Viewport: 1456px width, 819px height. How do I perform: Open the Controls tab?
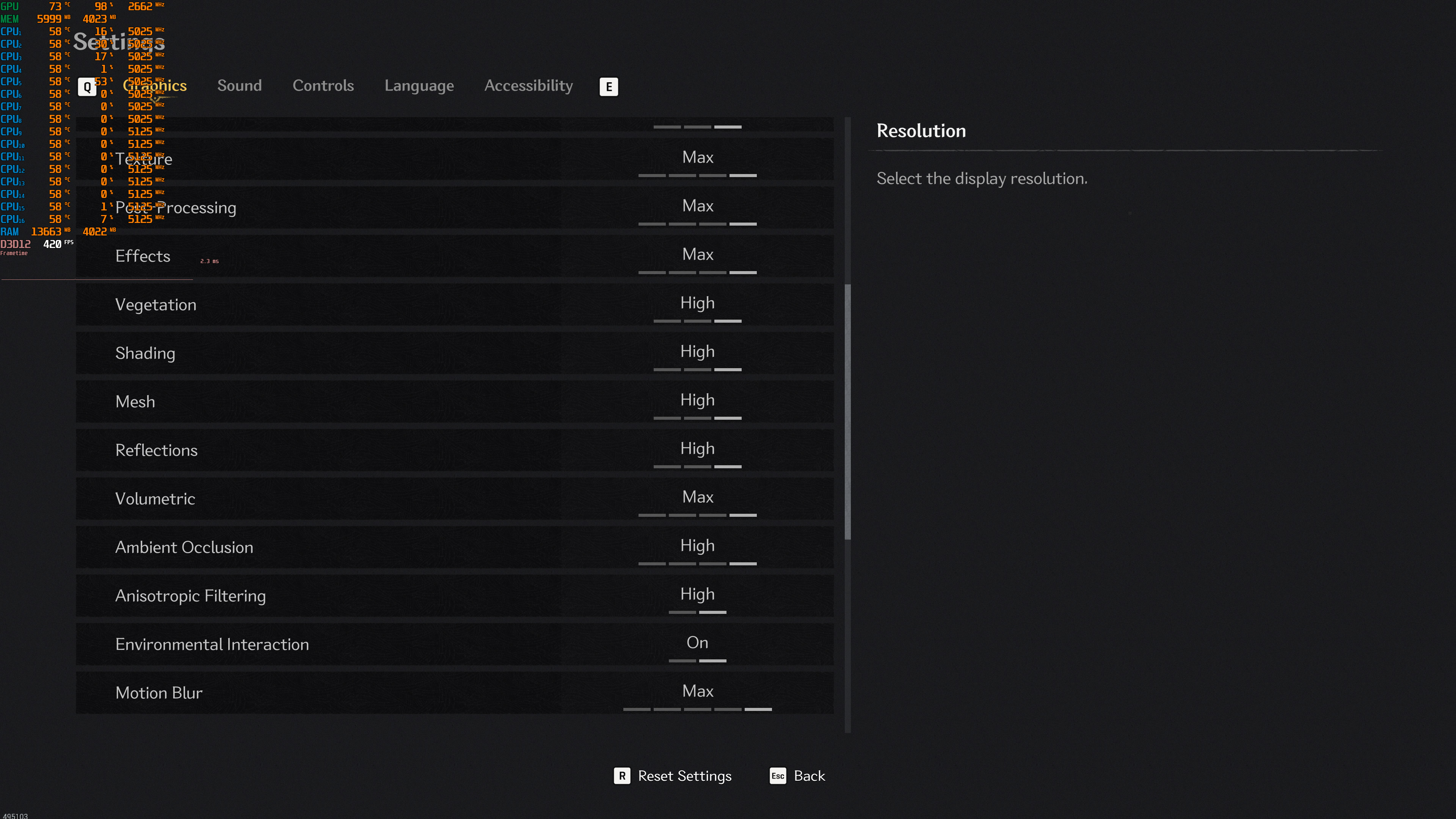[323, 85]
